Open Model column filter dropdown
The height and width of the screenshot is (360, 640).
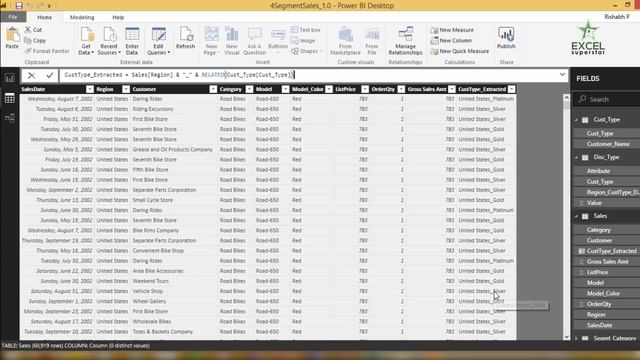click(x=285, y=89)
